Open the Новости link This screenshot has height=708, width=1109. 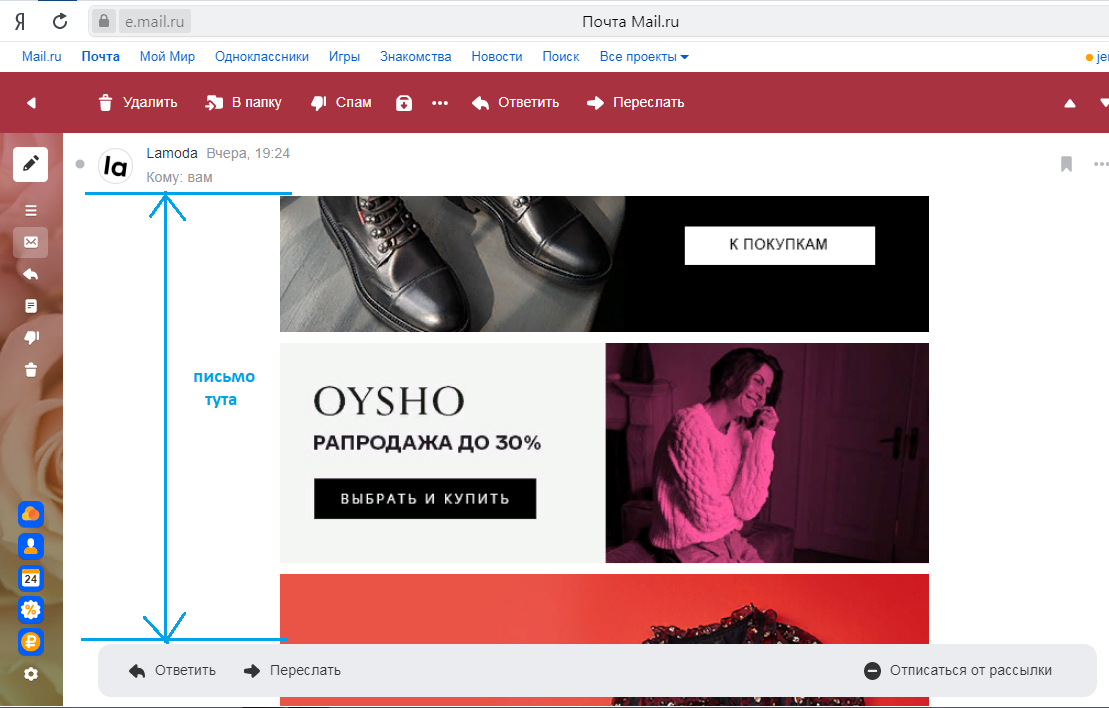(497, 57)
